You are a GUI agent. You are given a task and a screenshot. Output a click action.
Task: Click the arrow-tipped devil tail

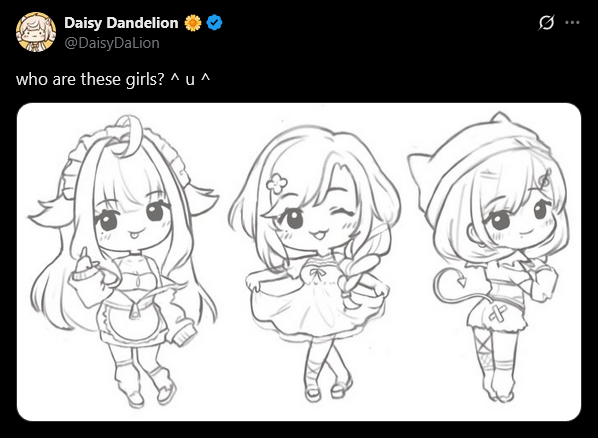(x=456, y=287)
